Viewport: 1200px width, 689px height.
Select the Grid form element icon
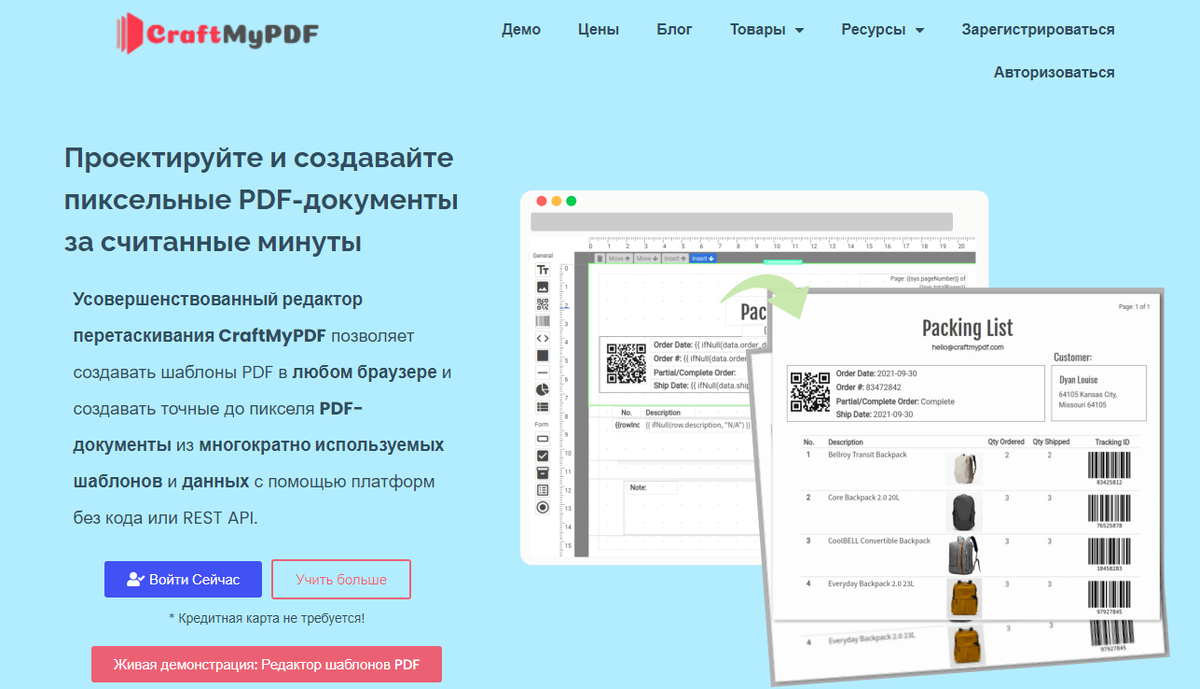[x=541, y=489]
